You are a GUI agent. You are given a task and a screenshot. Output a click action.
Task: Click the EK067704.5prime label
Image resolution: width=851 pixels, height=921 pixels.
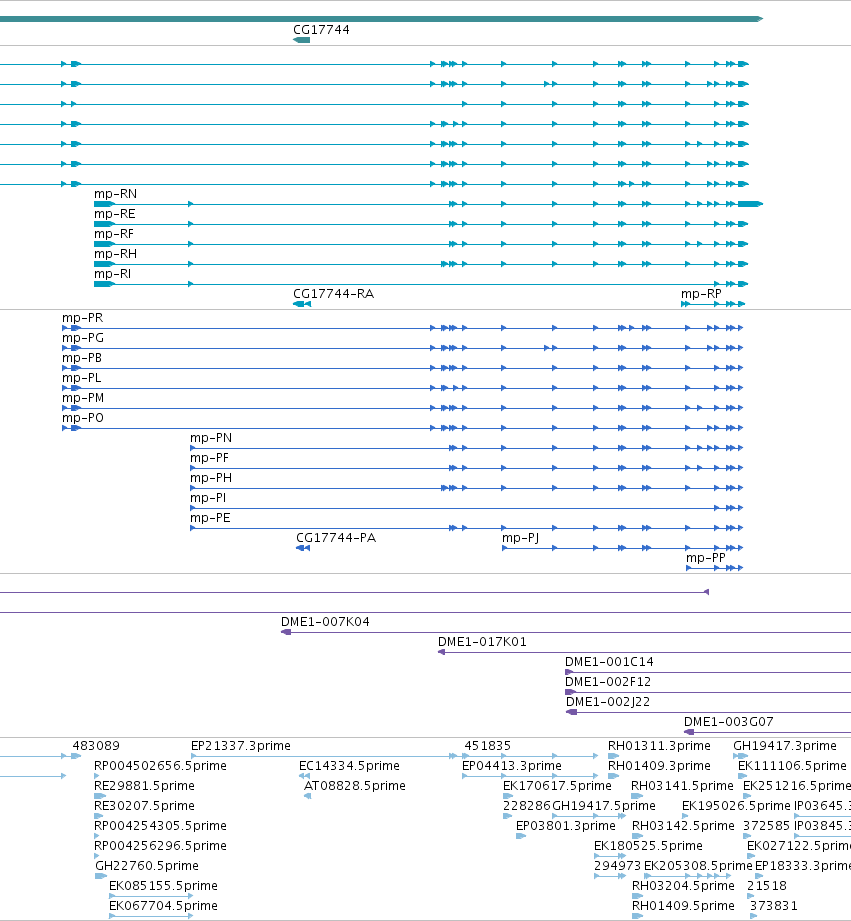163,905
